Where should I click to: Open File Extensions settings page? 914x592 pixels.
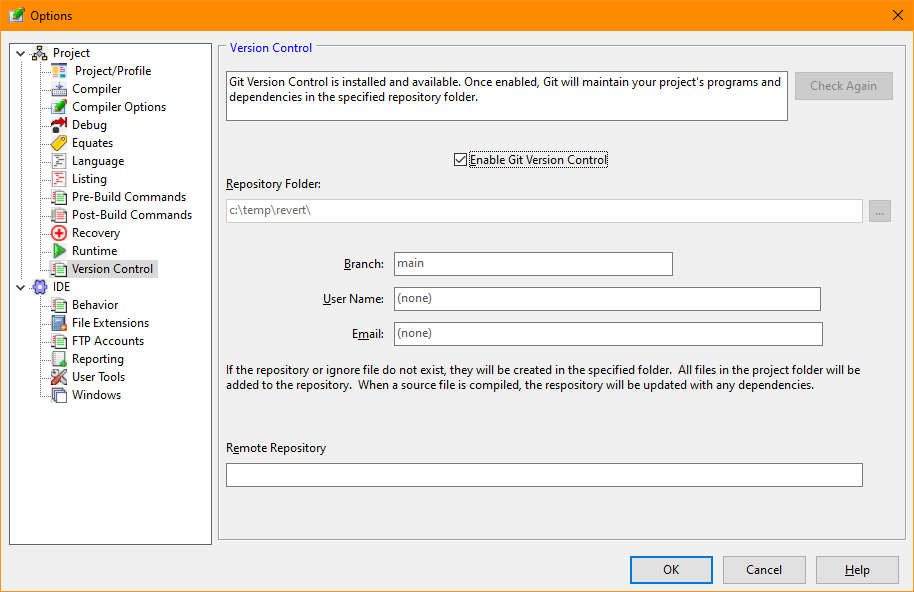pyautogui.click(x=110, y=323)
